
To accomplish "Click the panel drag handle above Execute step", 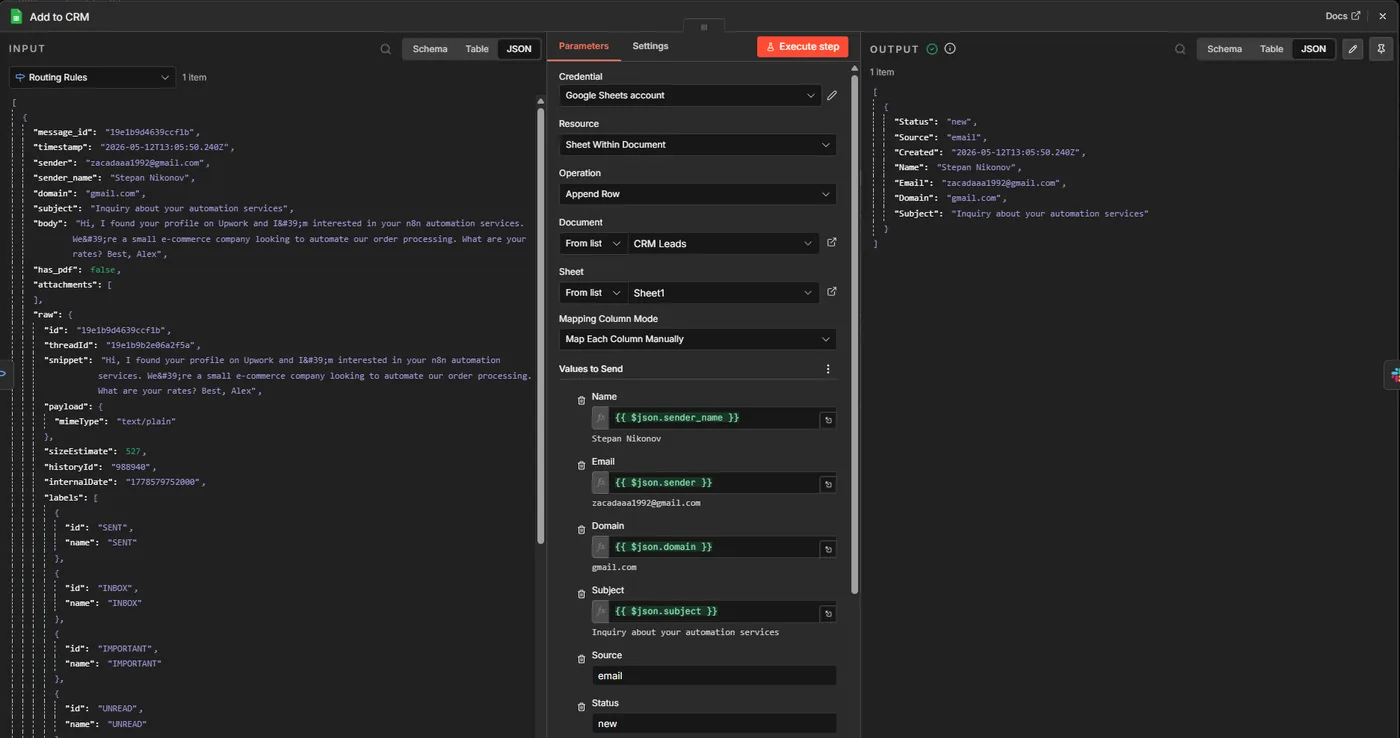I will (x=704, y=27).
